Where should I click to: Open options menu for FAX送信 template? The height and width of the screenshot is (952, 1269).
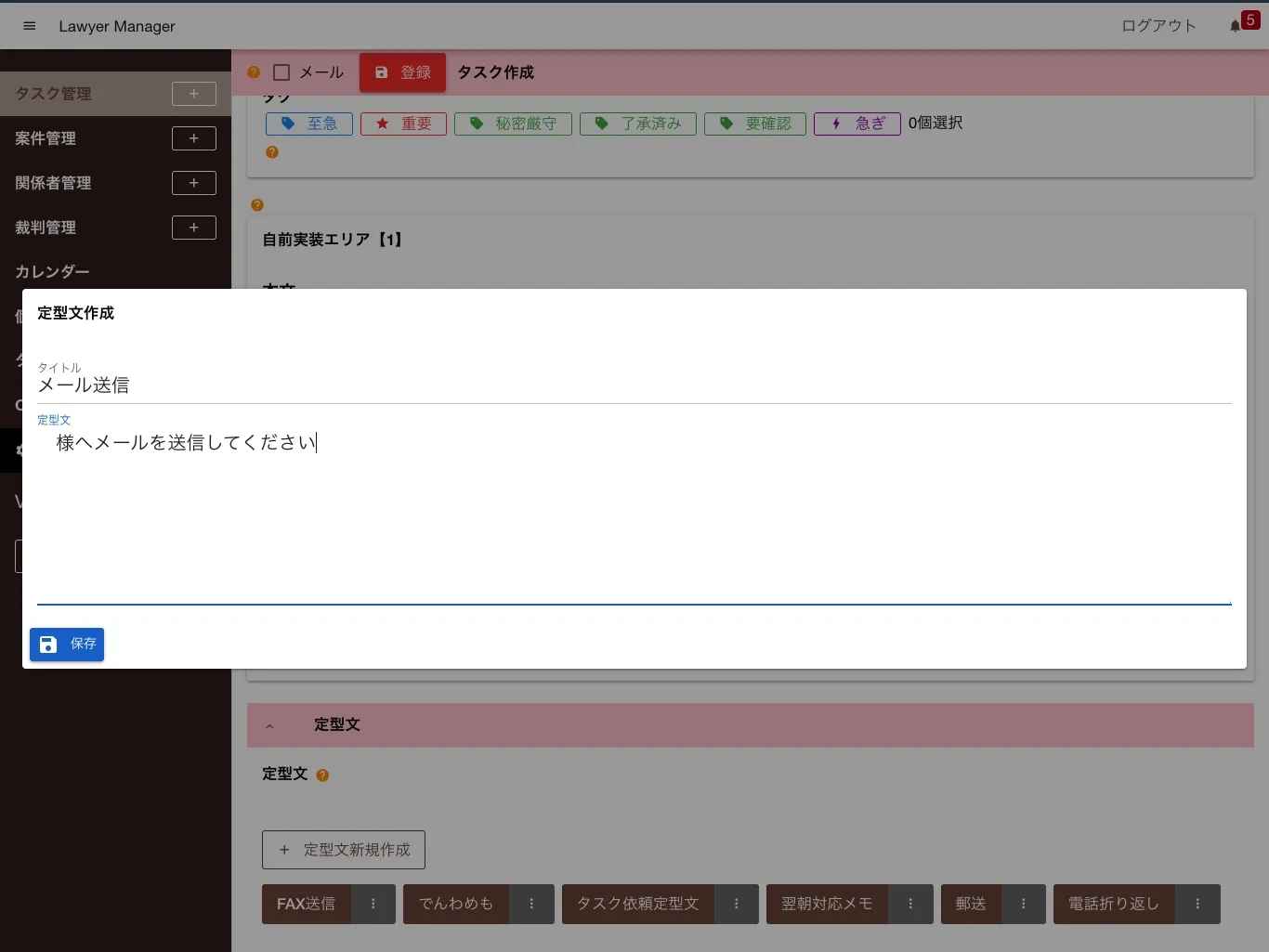tap(373, 904)
